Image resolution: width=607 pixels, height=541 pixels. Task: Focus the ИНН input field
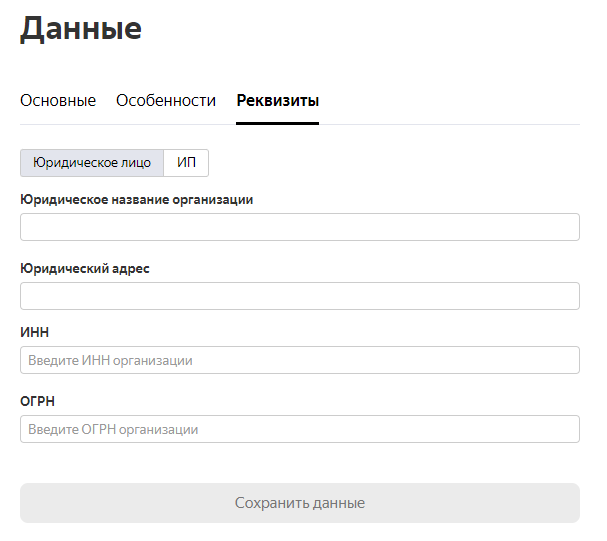(x=300, y=360)
